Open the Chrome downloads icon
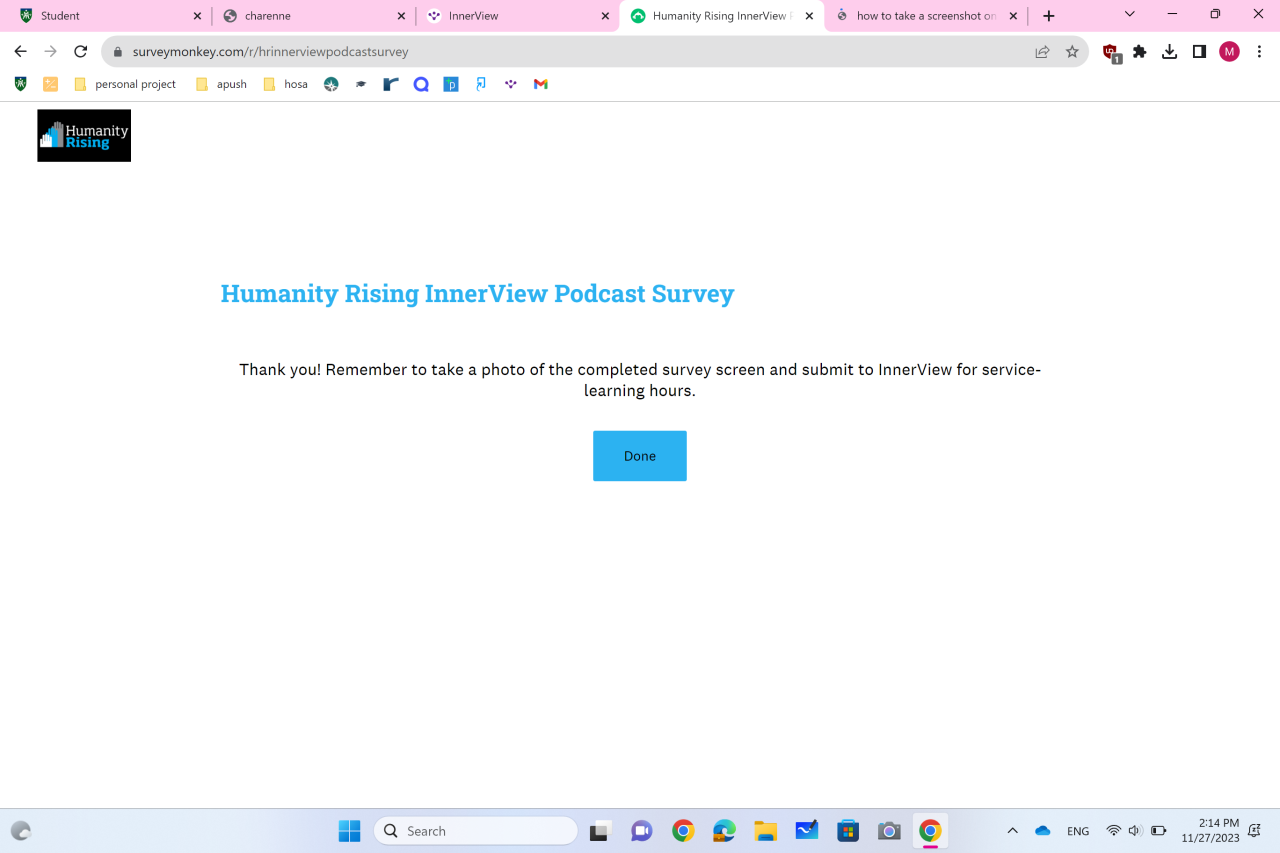The height and width of the screenshot is (853, 1280). click(1169, 52)
